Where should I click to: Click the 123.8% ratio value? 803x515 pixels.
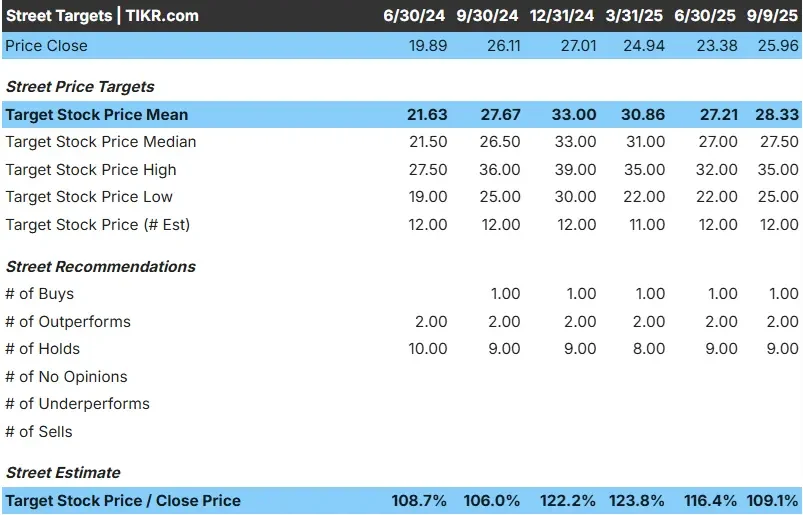pyautogui.click(x=637, y=501)
